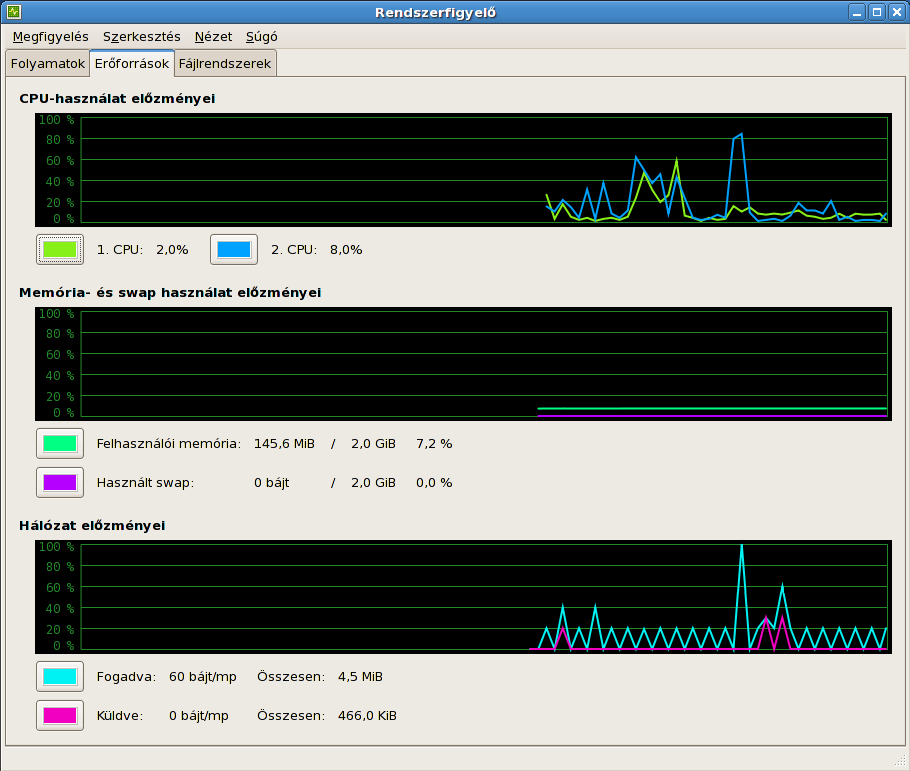
Task: Maximize the Rendszerfigyelő window
Action: tap(876, 13)
